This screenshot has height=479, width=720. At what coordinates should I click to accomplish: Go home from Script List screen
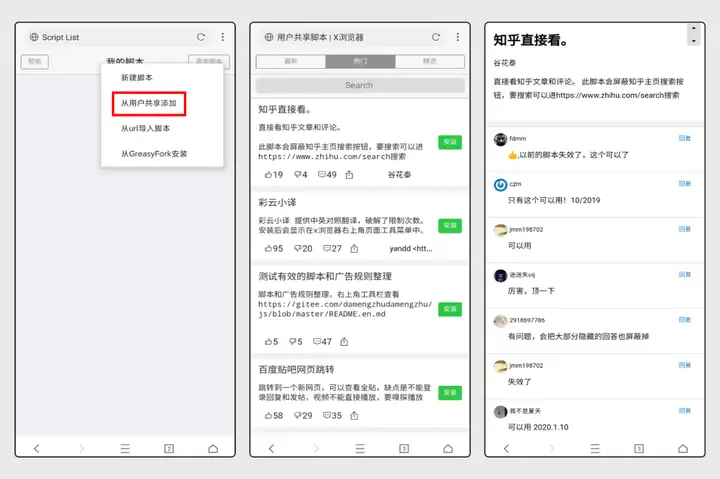tap(213, 448)
